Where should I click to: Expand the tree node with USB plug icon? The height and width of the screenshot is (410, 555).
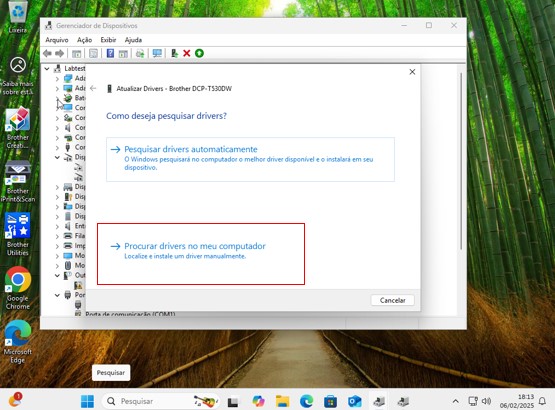click(x=57, y=147)
